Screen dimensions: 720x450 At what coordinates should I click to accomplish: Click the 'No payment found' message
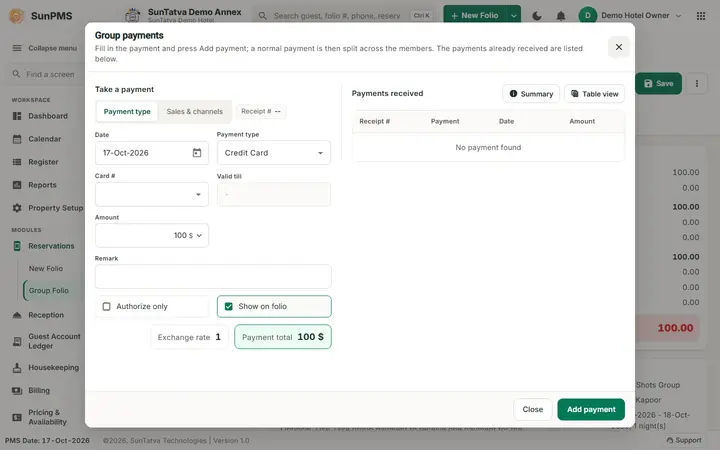(x=488, y=147)
